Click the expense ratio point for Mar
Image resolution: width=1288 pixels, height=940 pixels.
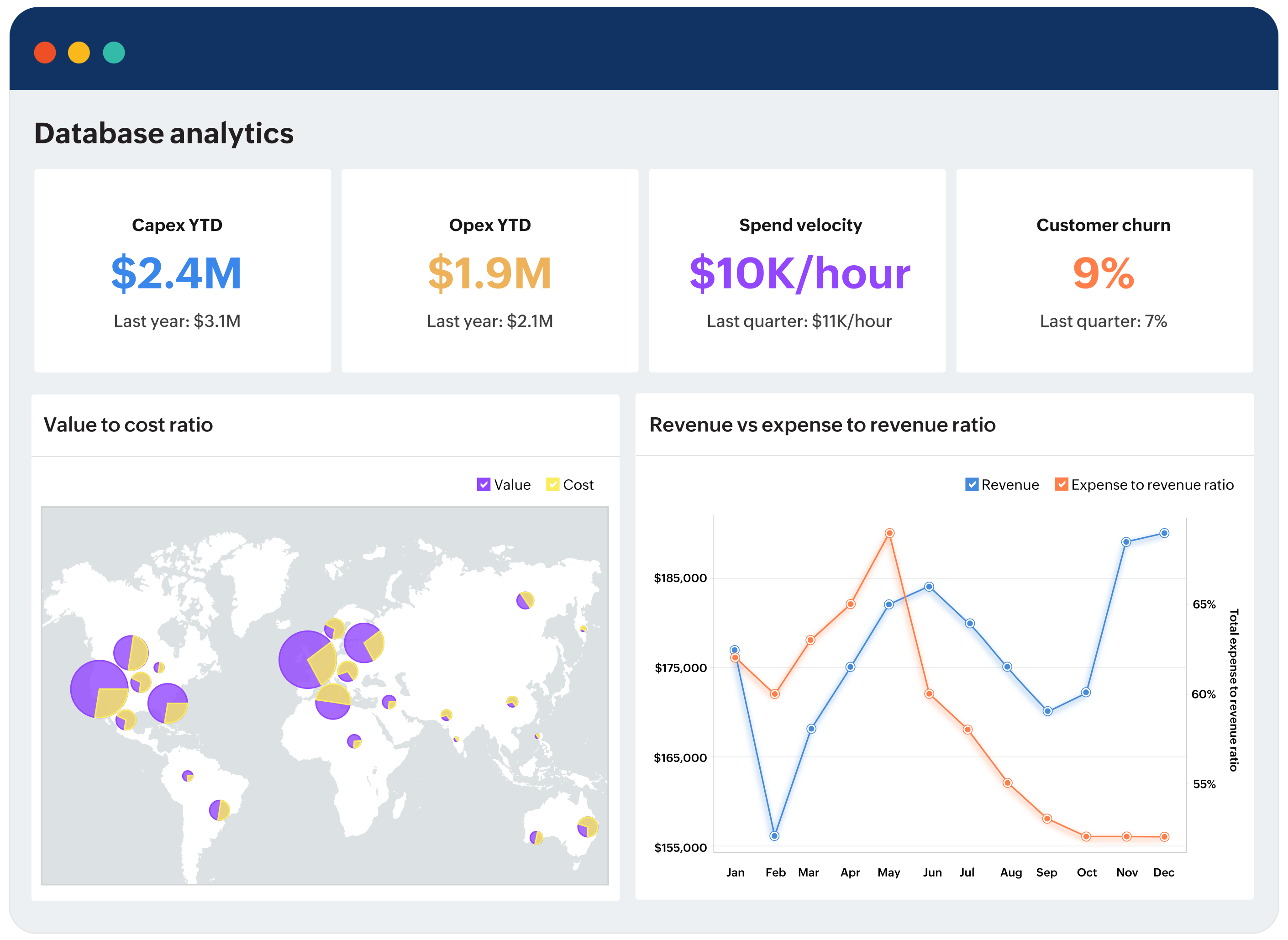point(810,640)
